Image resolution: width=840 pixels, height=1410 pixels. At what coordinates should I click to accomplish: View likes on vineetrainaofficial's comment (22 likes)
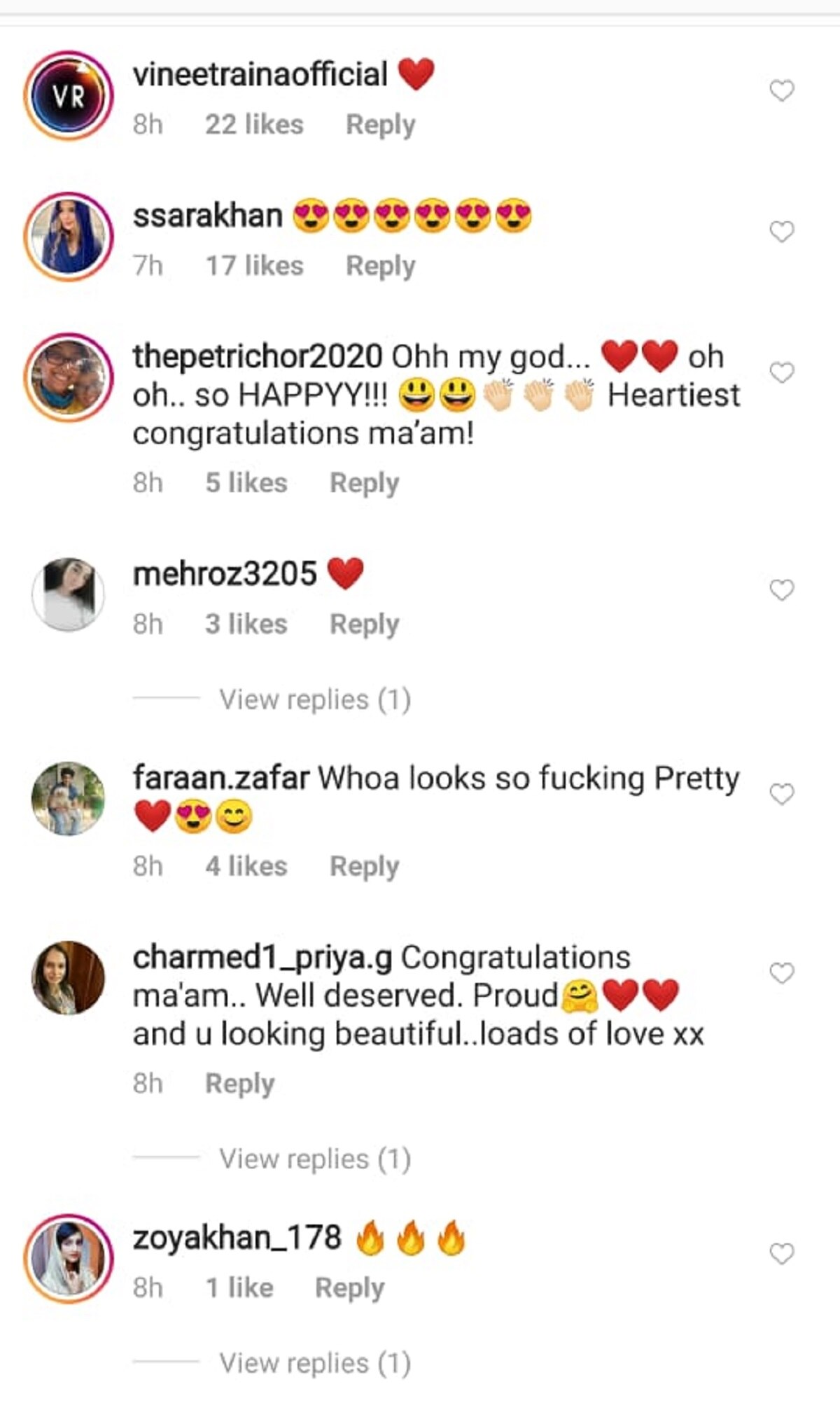[254, 125]
